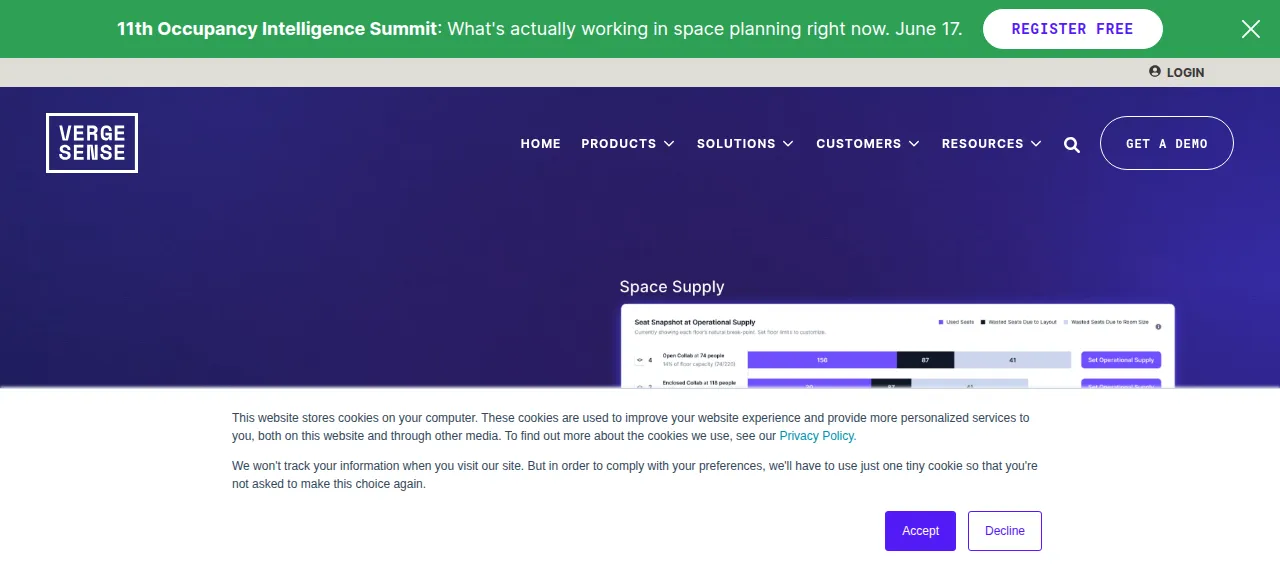
Task: Go to the HOME menu item
Action: pyautogui.click(x=541, y=144)
